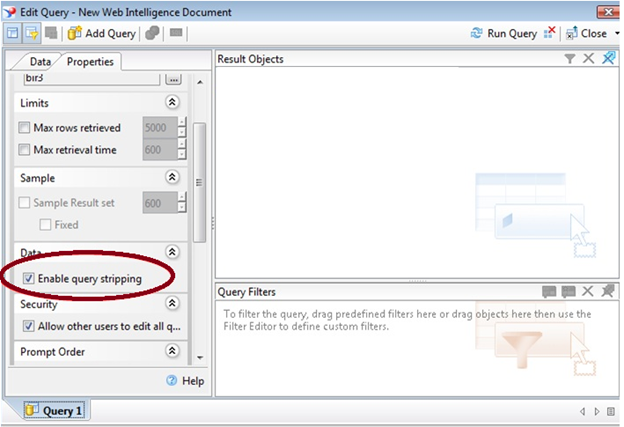The width and height of the screenshot is (624, 427).
Task: Enable Max rows retrieved checkbox
Action: (24, 128)
